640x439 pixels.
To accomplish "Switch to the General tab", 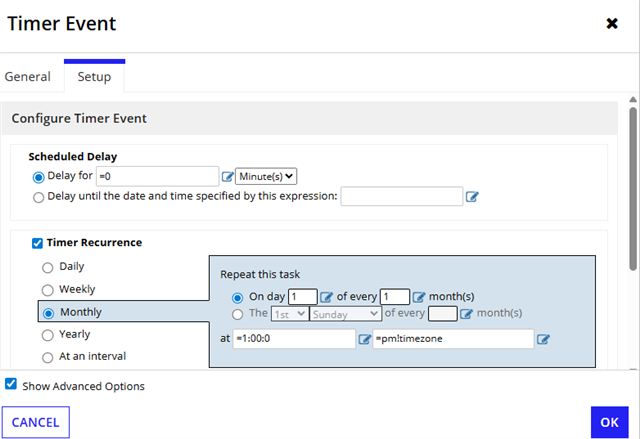I will pos(28,77).
